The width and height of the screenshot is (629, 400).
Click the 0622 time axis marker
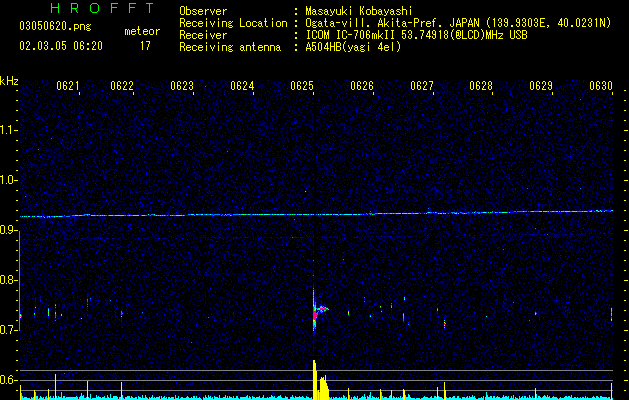tap(122, 86)
